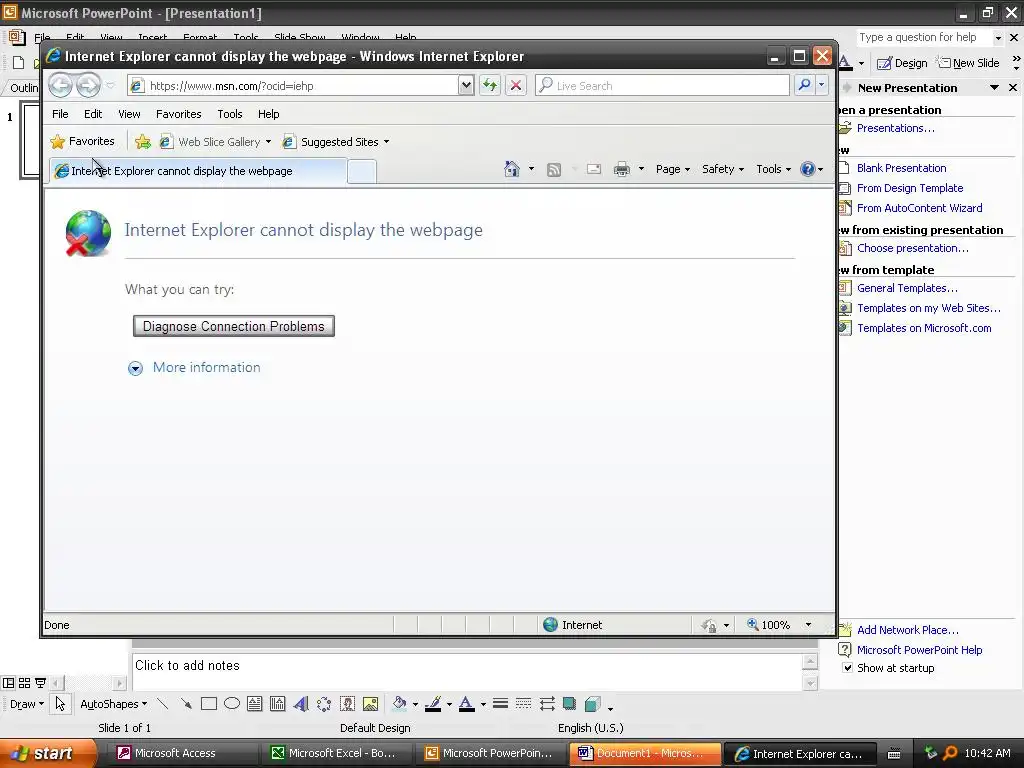
Task: Apply Fill Color bucket
Action: pos(399,704)
